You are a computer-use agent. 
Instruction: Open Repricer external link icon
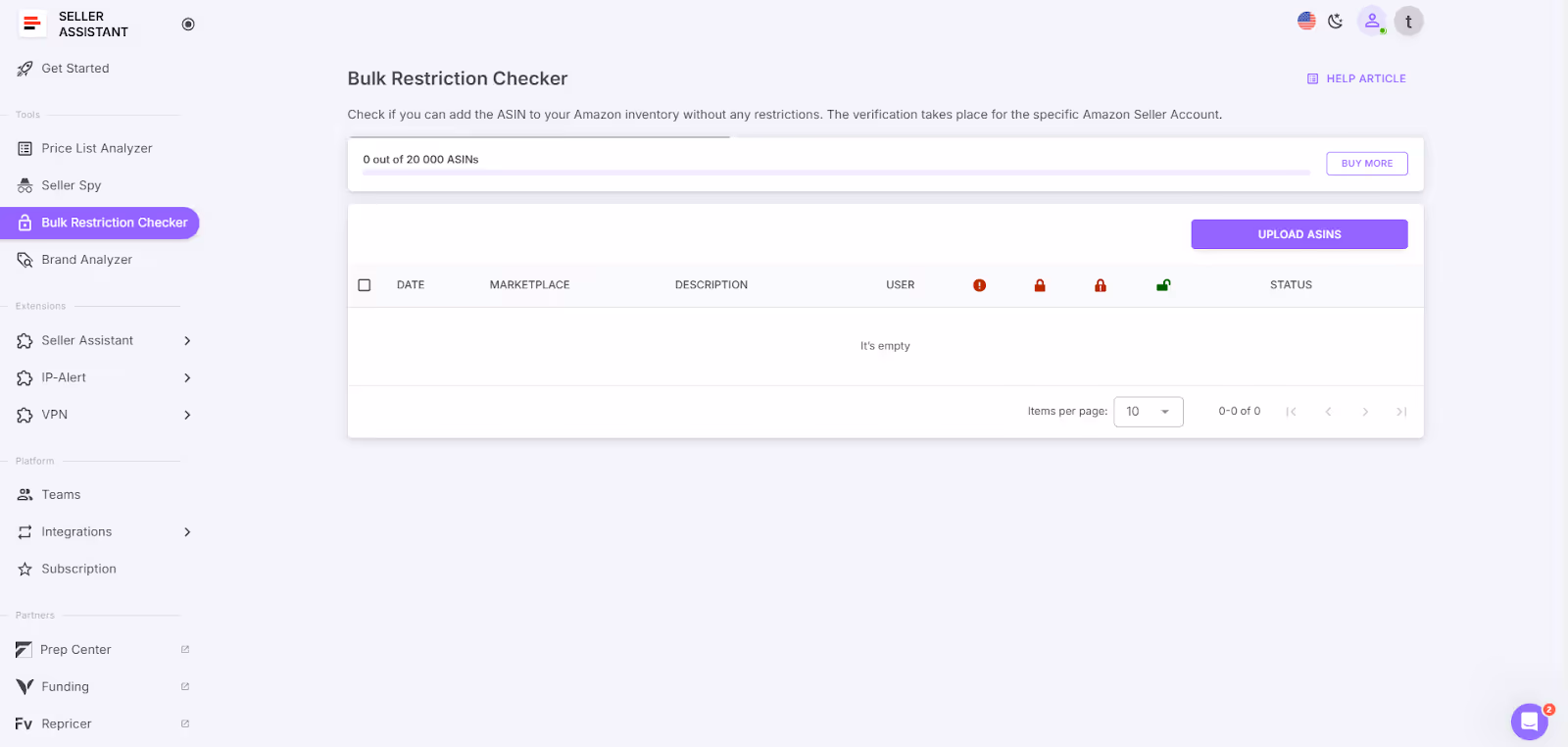185,723
